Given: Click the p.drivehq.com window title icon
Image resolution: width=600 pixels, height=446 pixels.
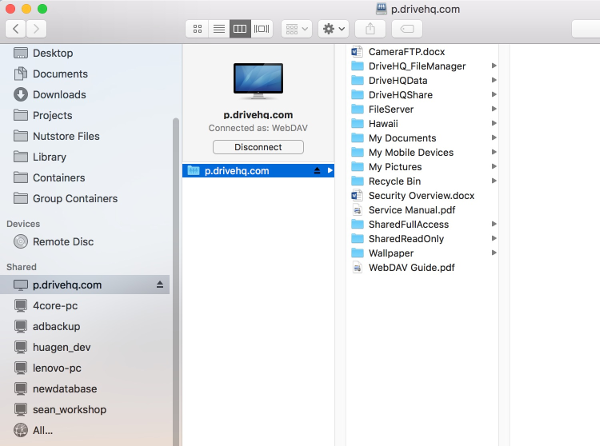Looking at the screenshot, I should [381, 9].
